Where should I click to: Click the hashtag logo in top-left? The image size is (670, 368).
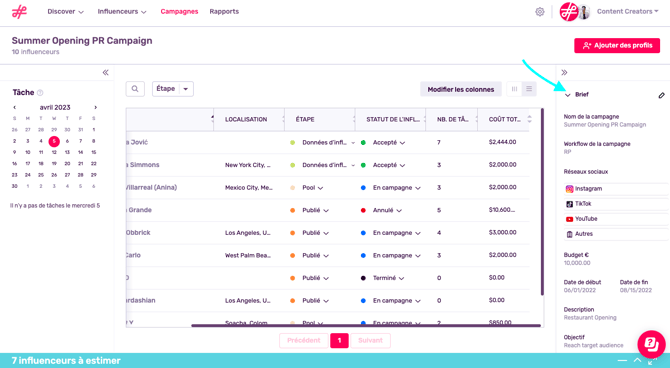[19, 12]
